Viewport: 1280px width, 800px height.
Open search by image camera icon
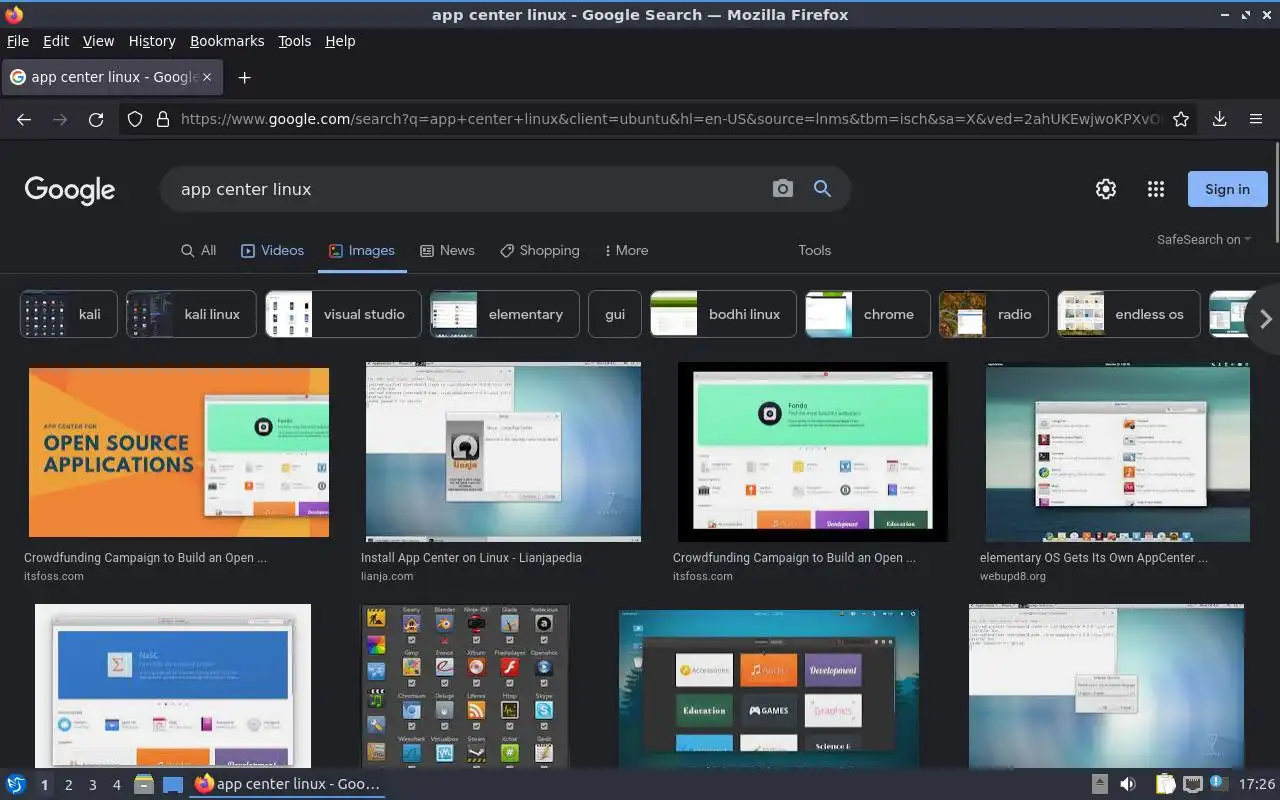click(783, 189)
